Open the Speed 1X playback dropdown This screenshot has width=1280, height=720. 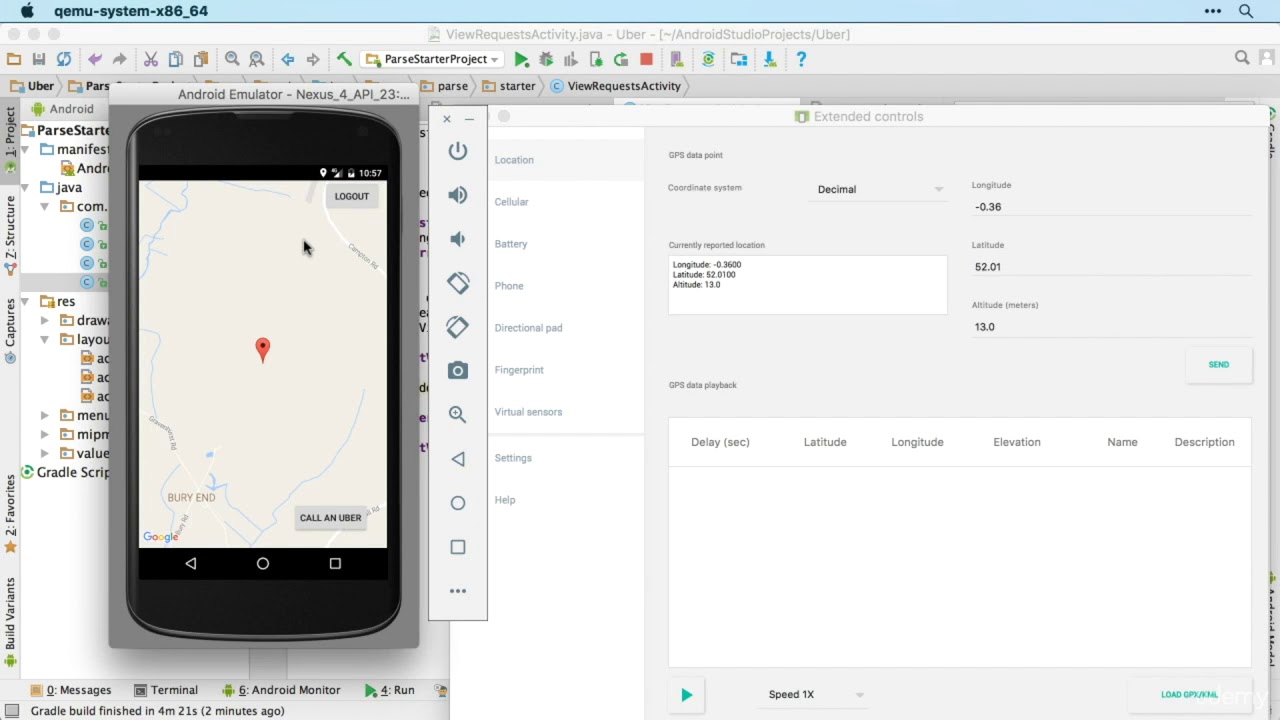[815, 694]
